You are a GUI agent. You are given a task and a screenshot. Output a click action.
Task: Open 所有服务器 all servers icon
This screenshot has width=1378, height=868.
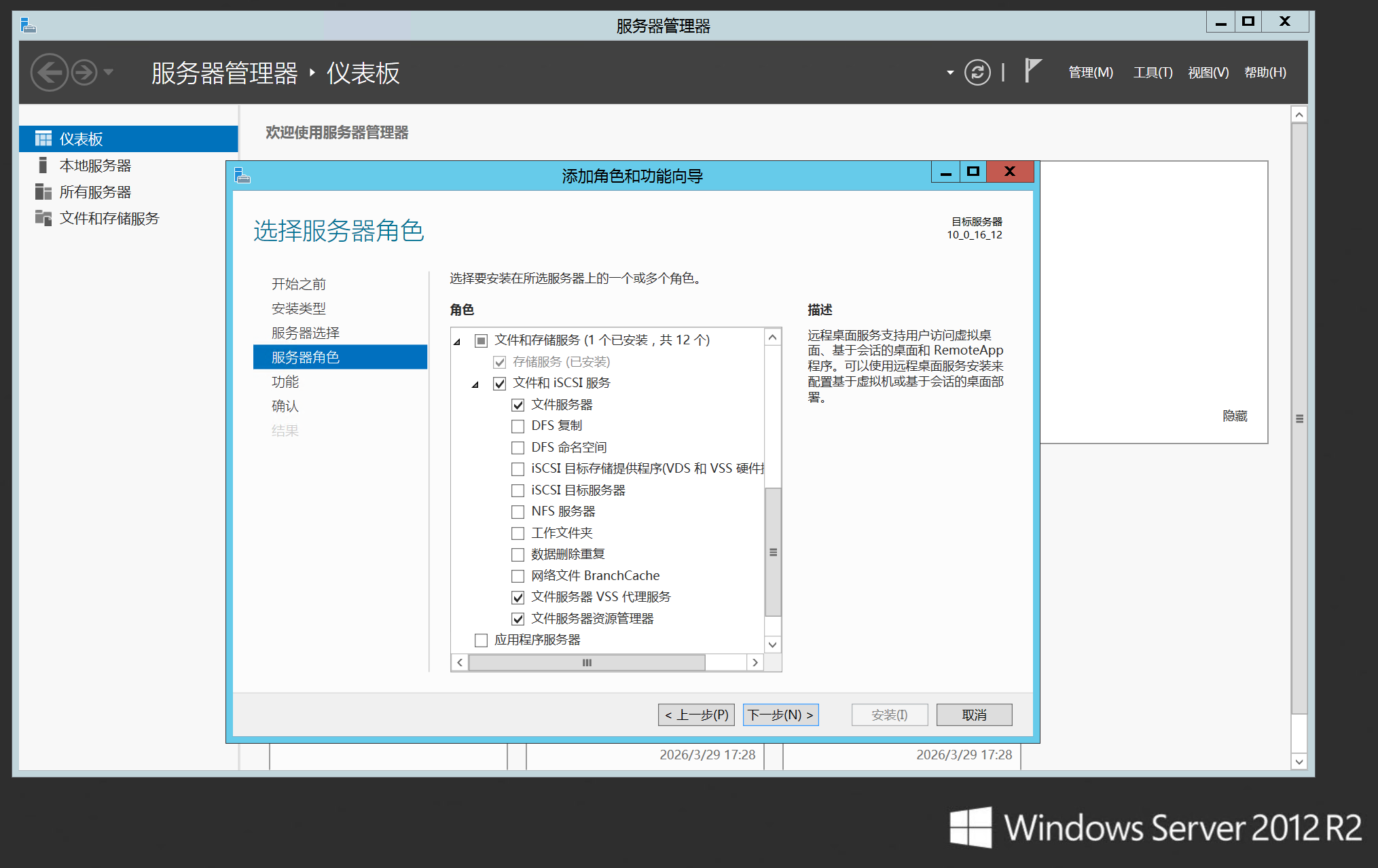coord(43,192)
